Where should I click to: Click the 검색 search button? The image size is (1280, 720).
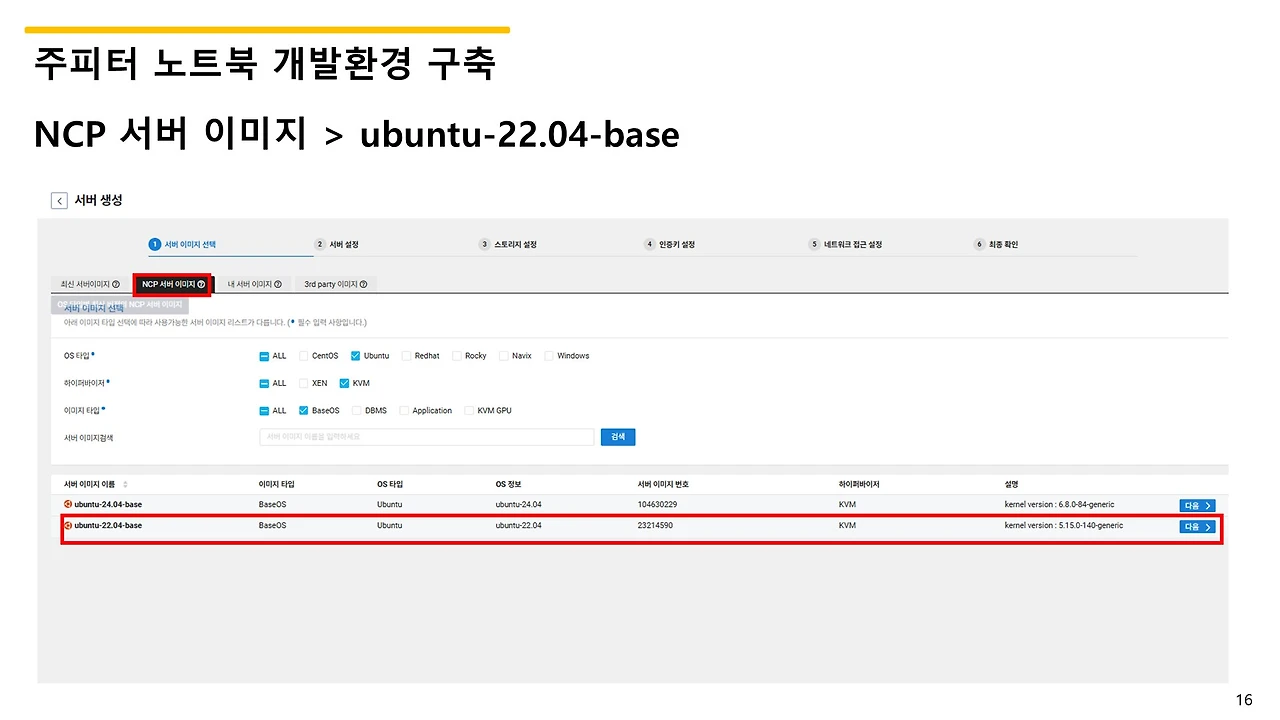point(618,437)
